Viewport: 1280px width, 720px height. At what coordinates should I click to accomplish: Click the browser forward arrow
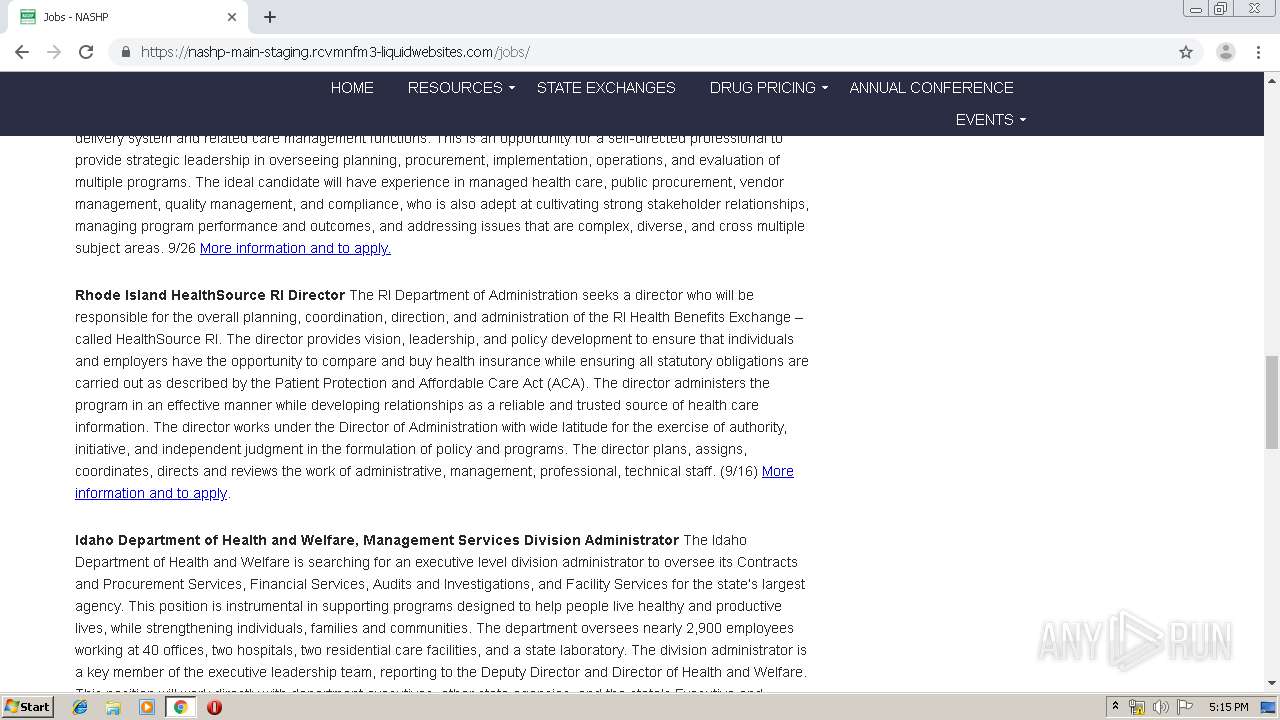coord(54,52)
